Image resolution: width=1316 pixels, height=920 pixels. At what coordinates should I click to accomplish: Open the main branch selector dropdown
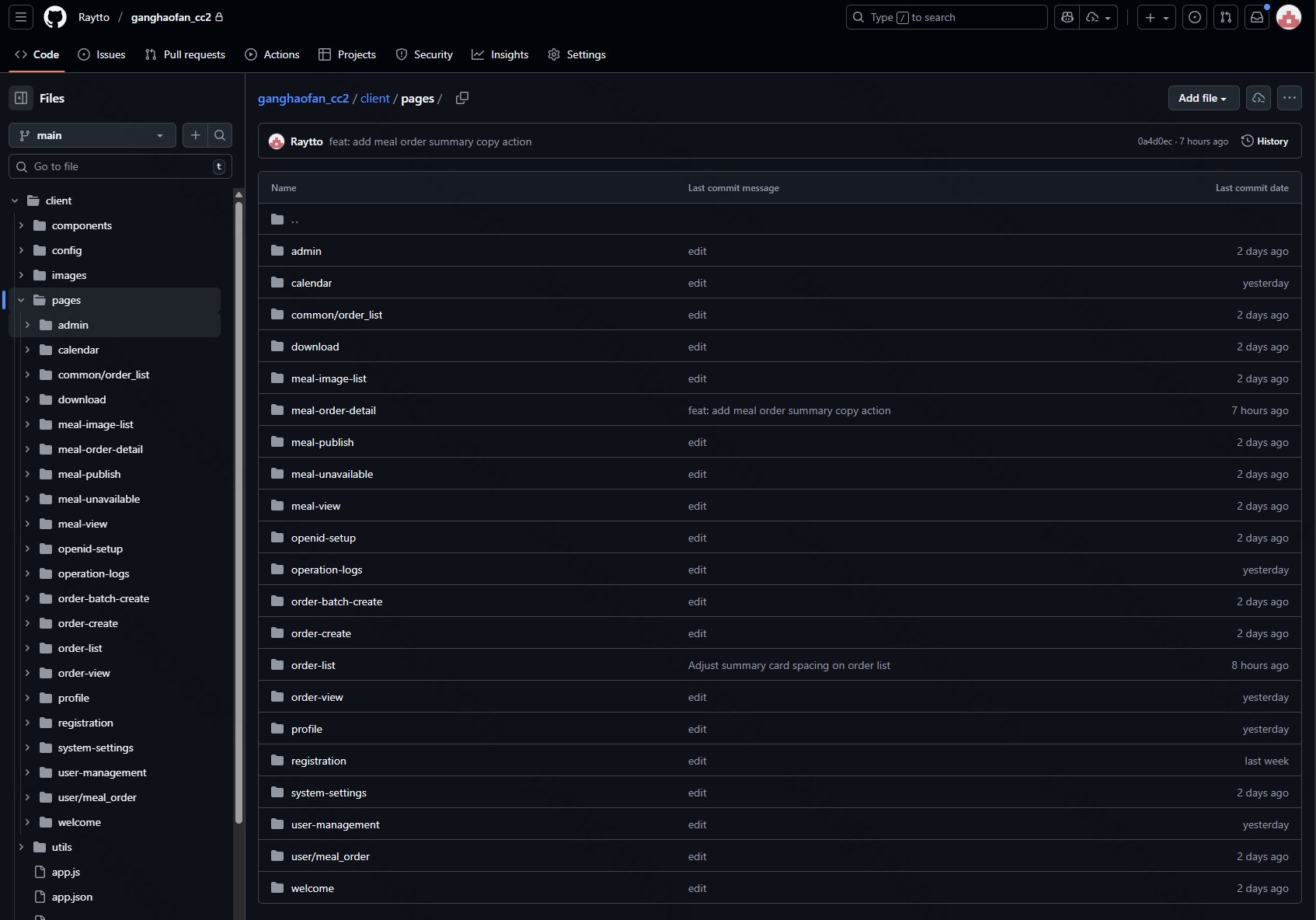point(92,135)
